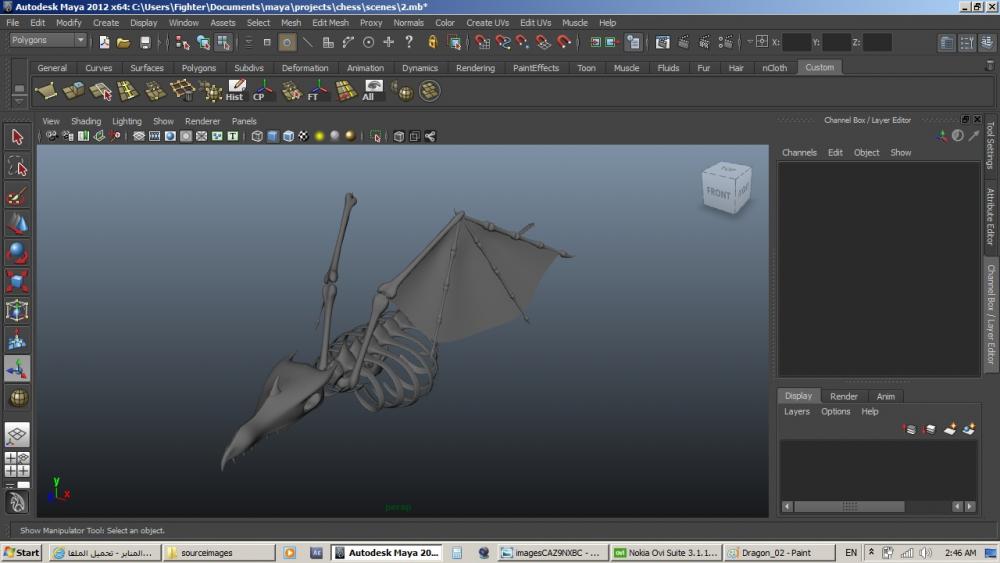The height and width of the screenshot is (563, 1000).
Task: Activate the Rotate tool
Action: (17, 253)
